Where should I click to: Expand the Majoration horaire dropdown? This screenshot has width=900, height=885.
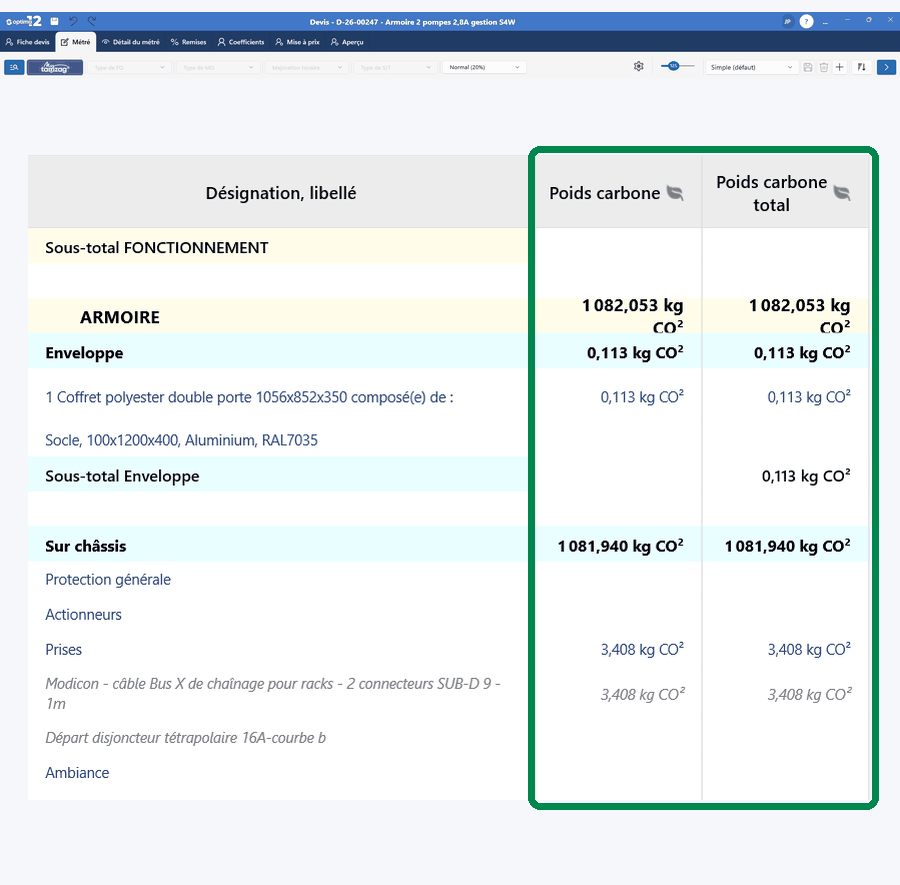point(307,67)
